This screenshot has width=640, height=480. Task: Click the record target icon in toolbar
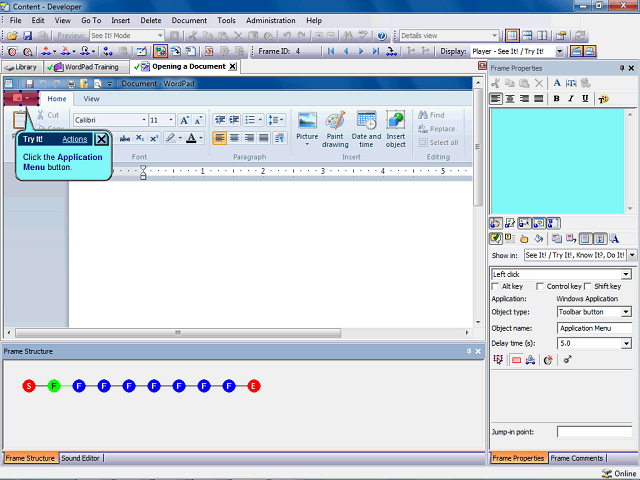[13, 51]
